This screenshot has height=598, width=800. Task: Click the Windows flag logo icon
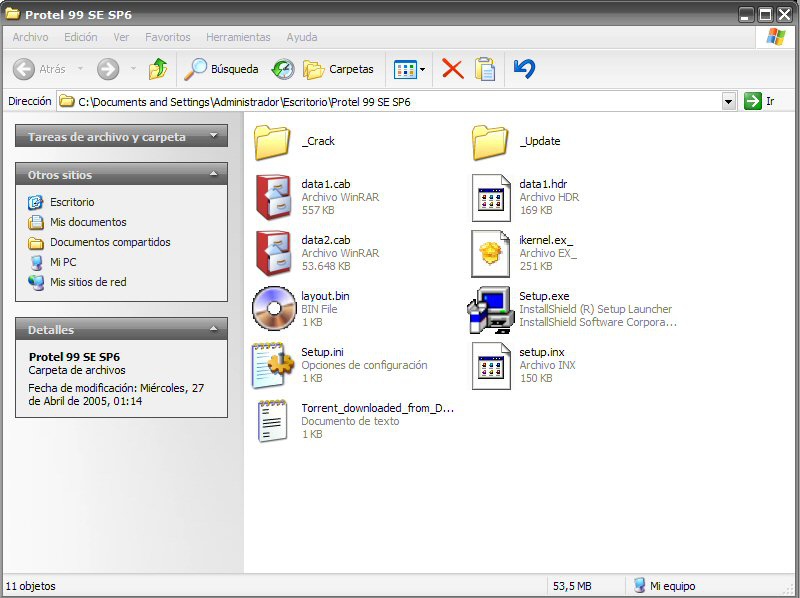(776, 37)
